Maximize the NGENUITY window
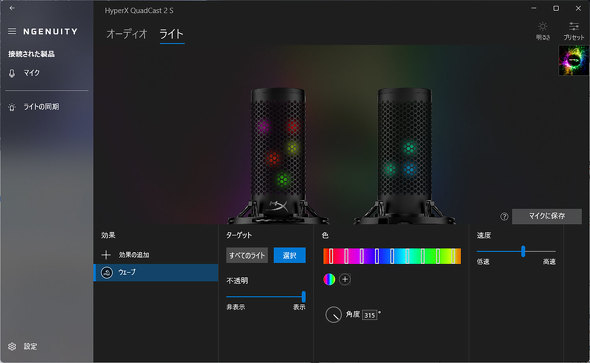Image resolution: width=590 pixels, height=363 pixels. [556, 8]
